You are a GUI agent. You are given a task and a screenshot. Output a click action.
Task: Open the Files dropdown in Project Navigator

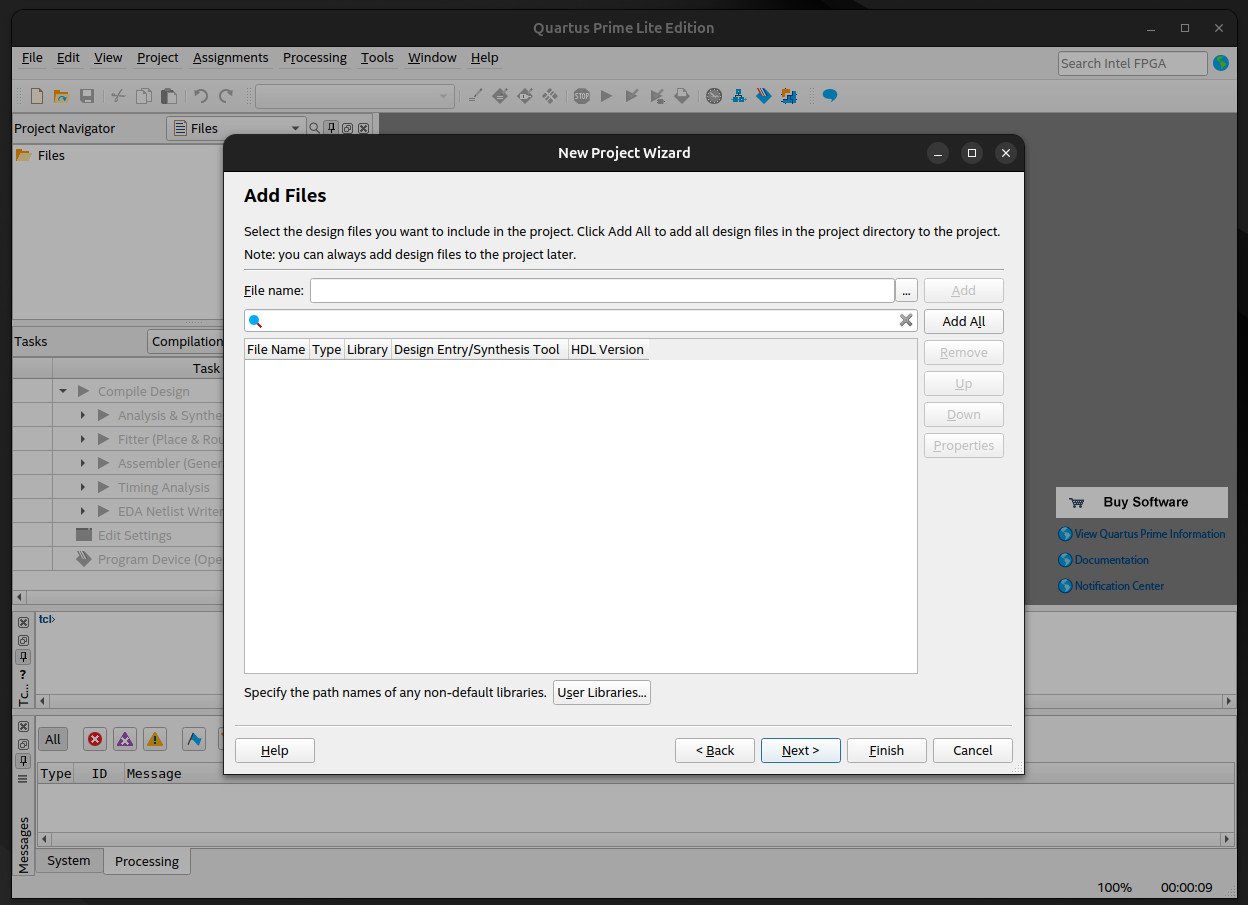pos(236,128)
